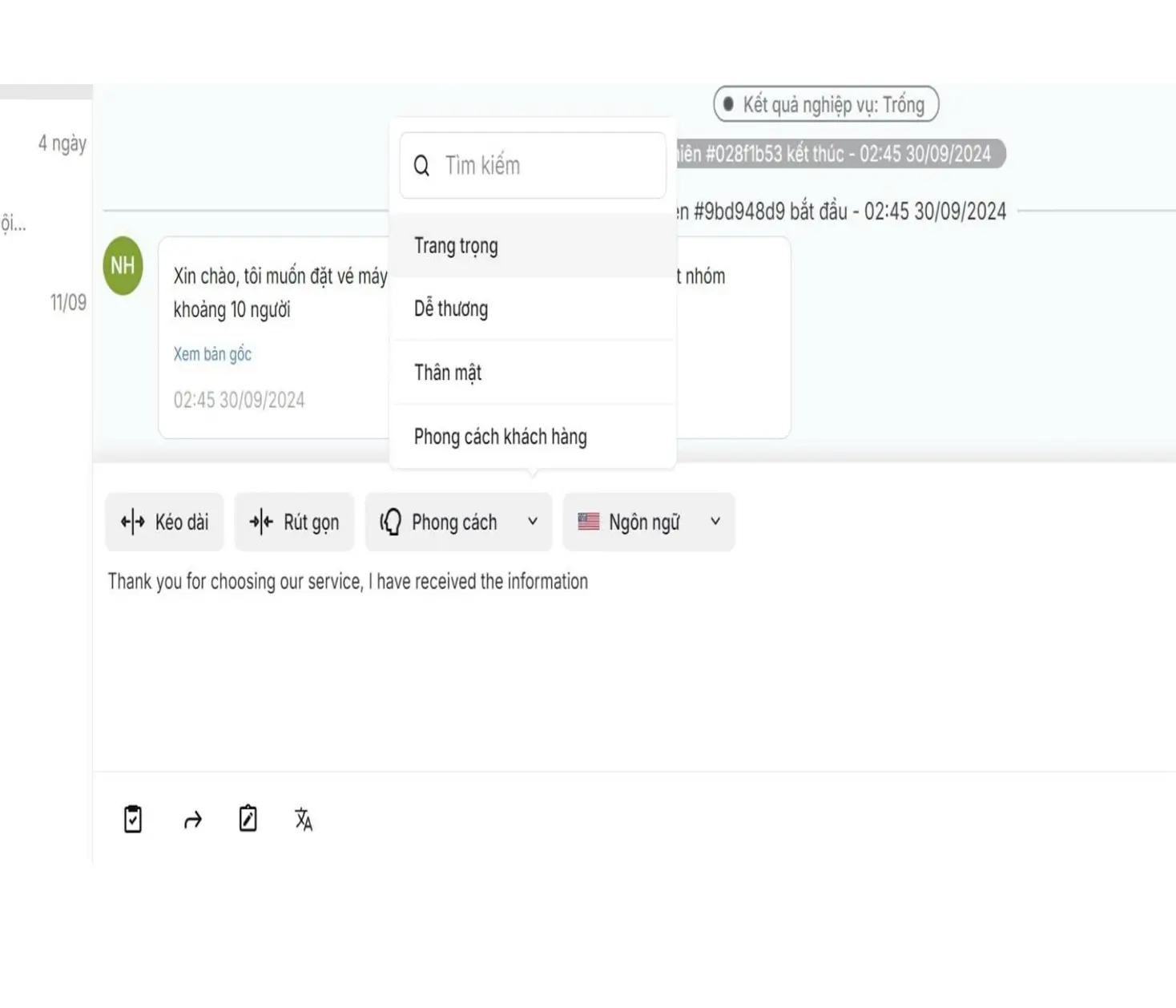Viewport: 1176px width, 1008px height.
Task: Click the forward arrow icon
Action: (192, 820)
